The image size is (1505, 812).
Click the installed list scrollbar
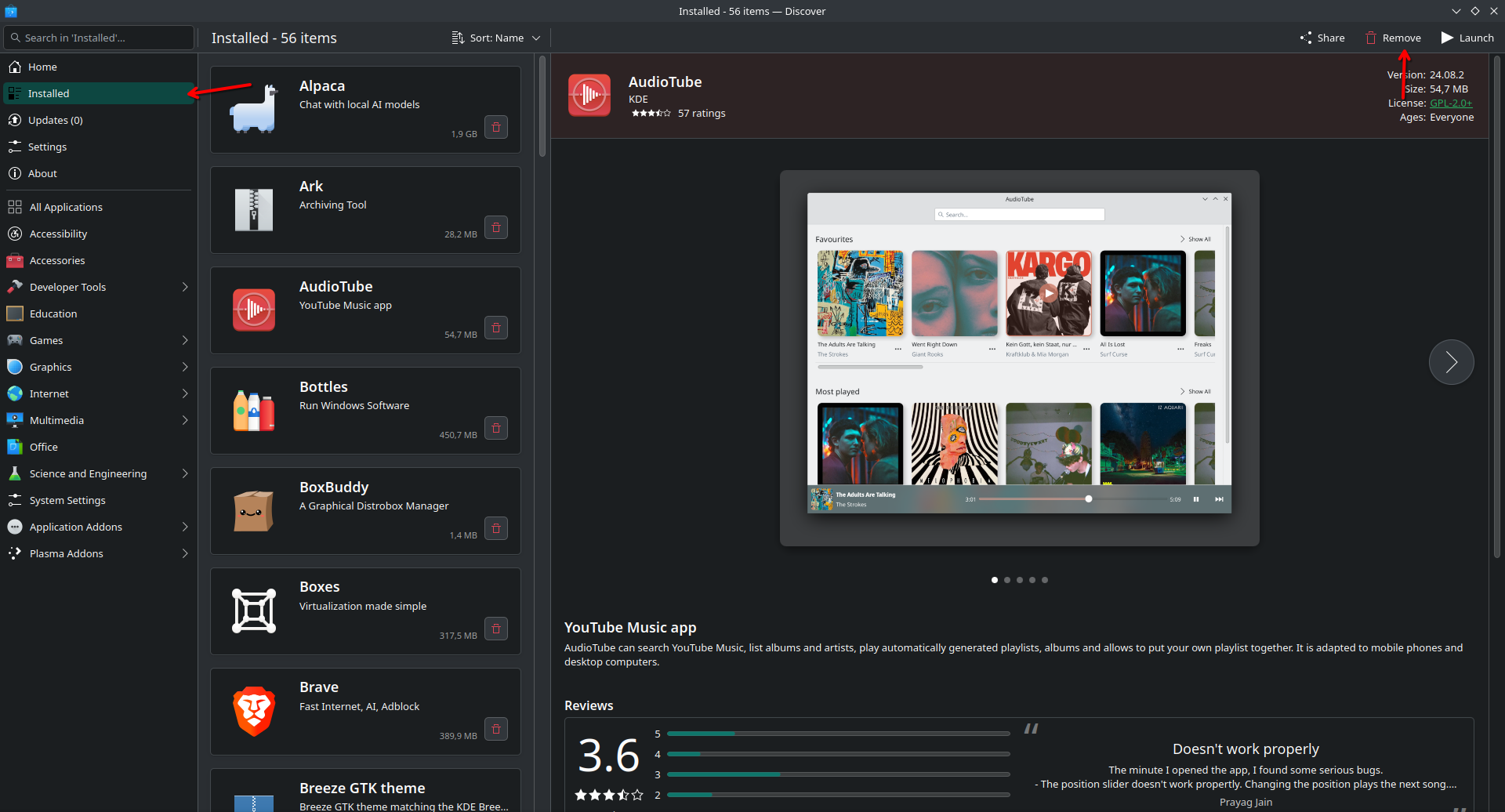[x=542, y=106]
